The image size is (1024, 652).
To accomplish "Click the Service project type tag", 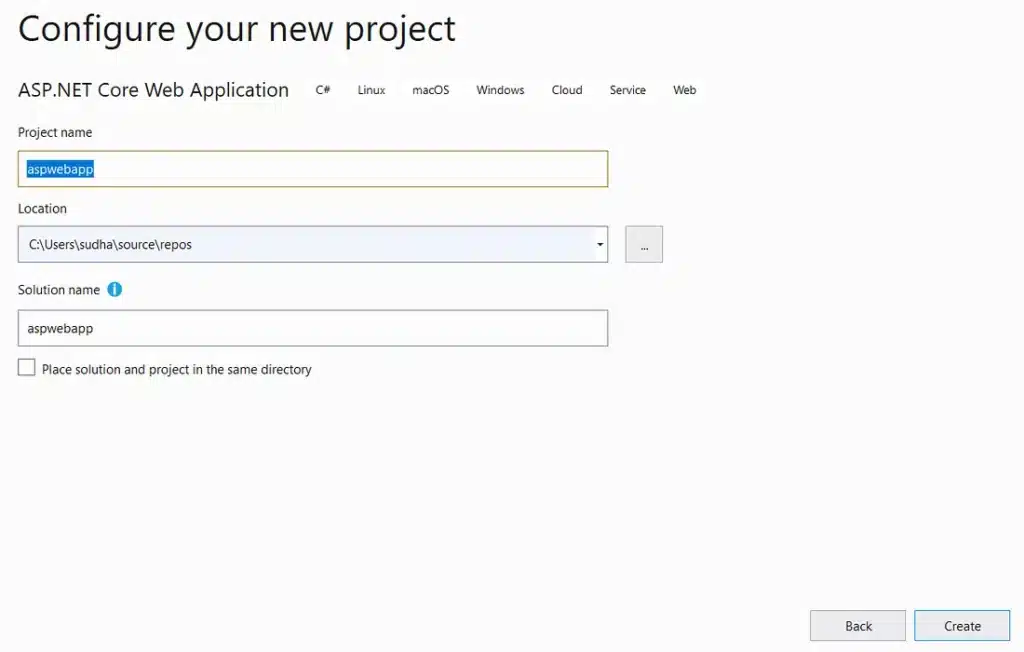I will point(628,90).
